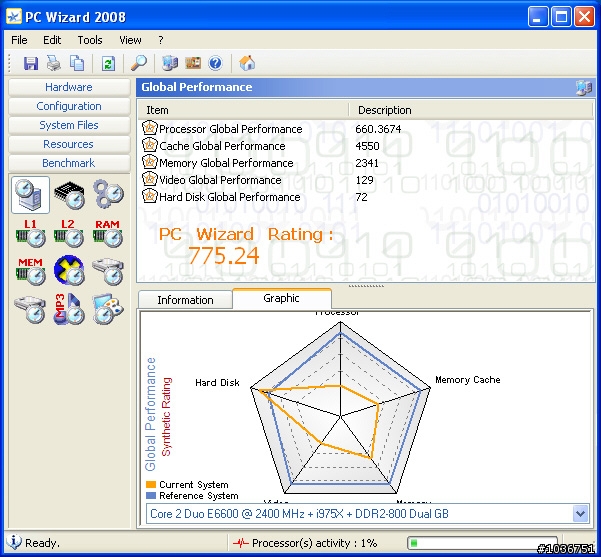Click the PC Wizard title bar icon
The image size is (601, 557).
tap(14, 16)
